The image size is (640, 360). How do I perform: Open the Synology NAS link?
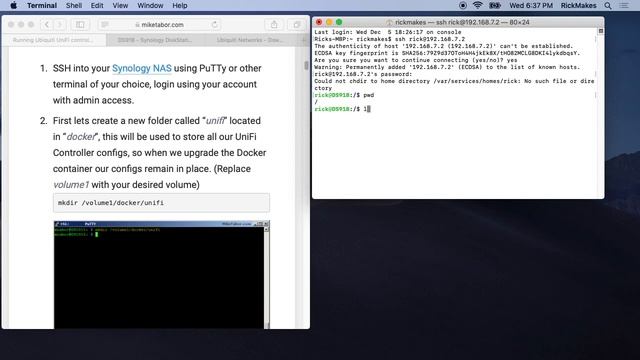point(142,68)
